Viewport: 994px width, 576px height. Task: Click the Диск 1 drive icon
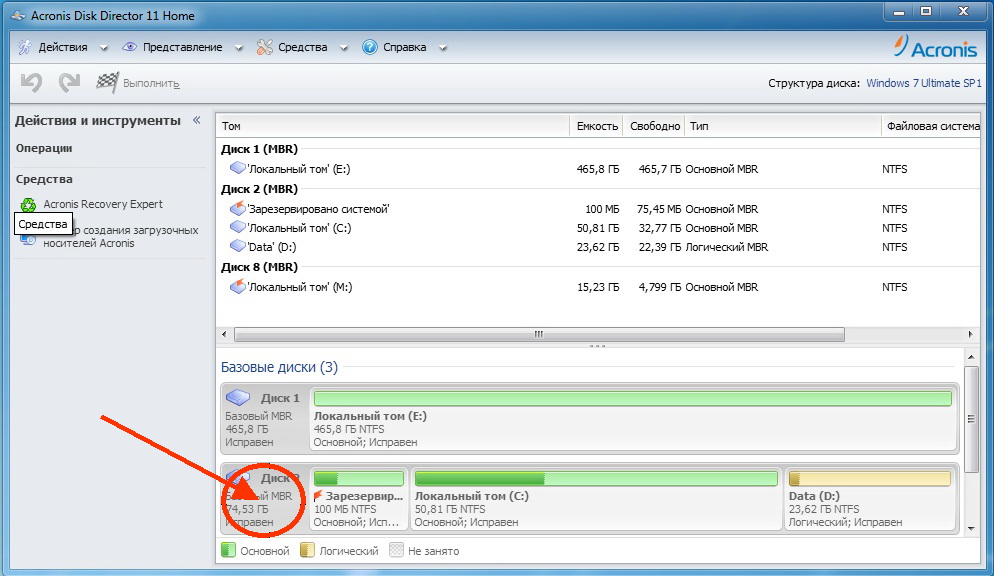(x=238, y=398)
